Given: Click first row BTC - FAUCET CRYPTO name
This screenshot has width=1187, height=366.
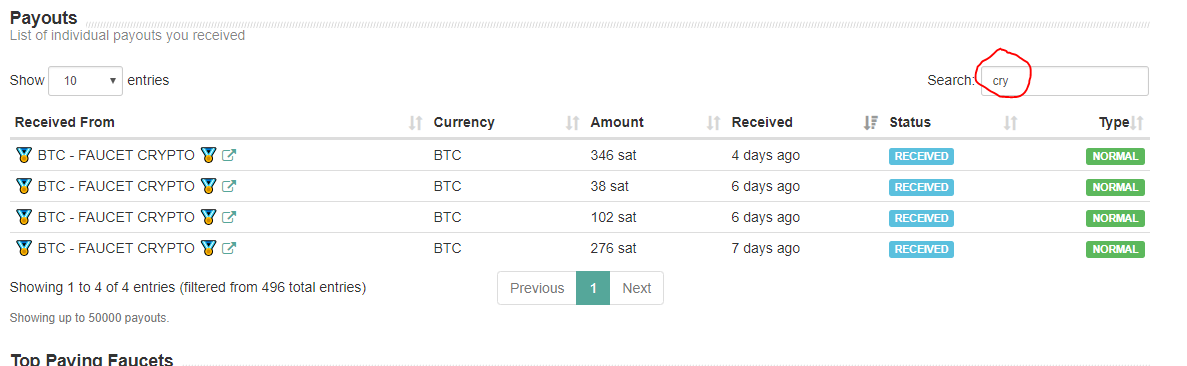Looking at the screenshot, I should pyautogui.click(x=116, y=155).
